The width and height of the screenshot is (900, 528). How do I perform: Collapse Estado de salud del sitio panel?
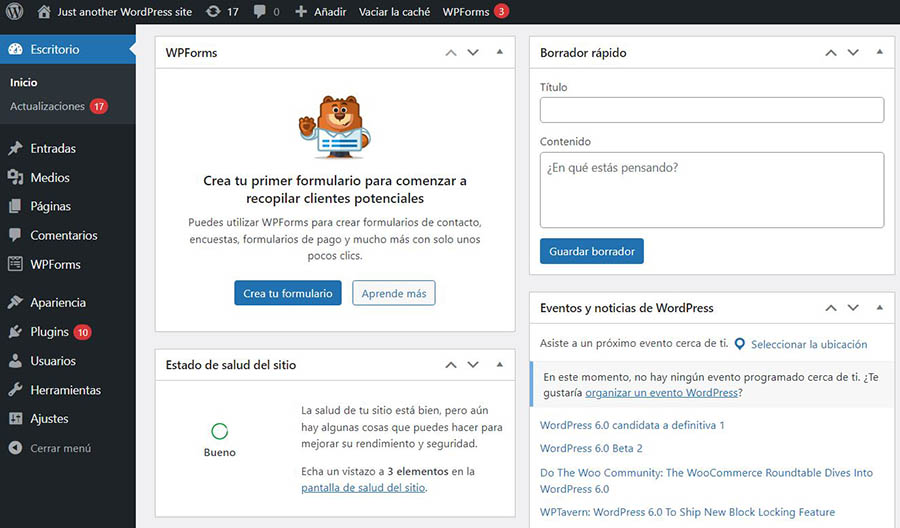500,365
